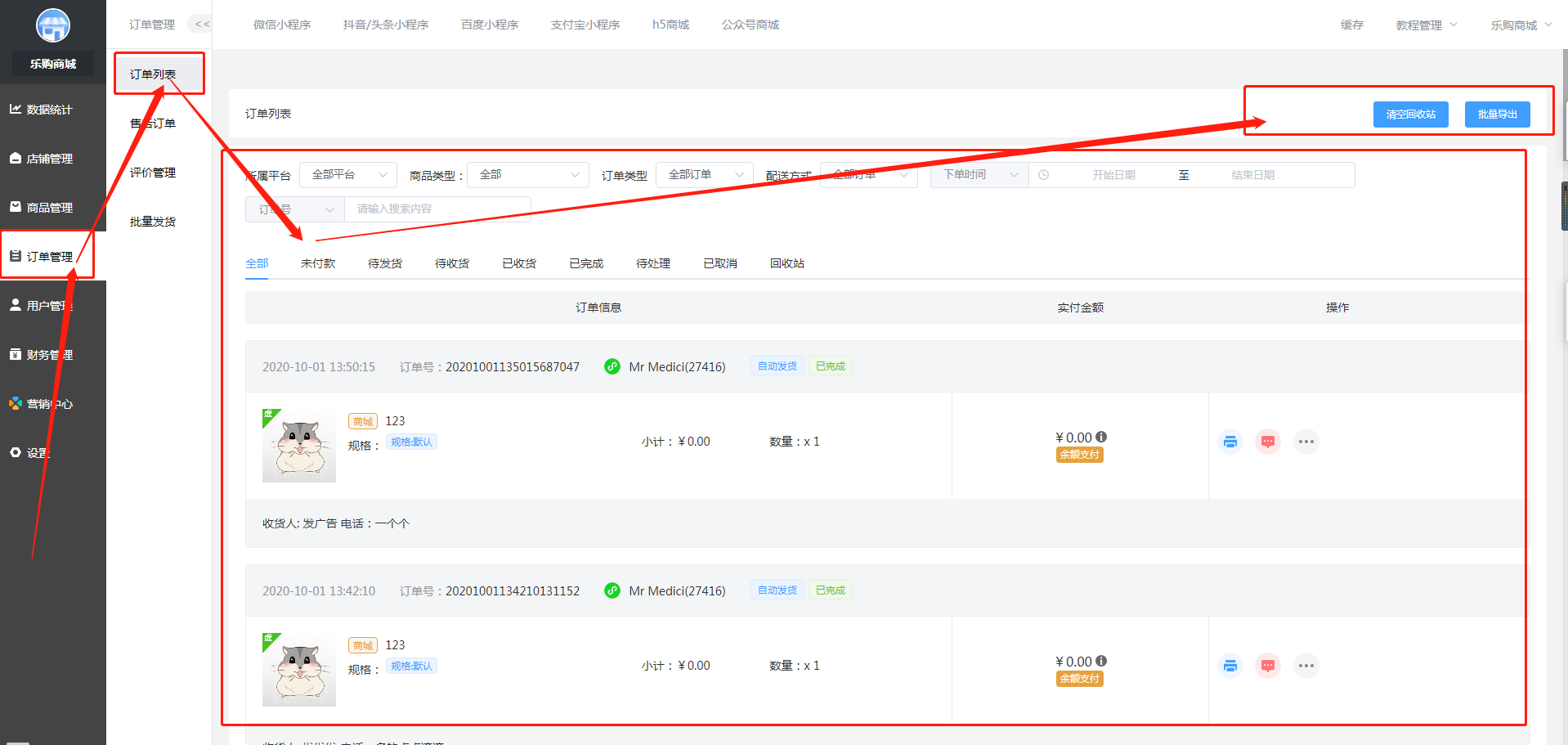Open more options for order 20201001135015687047
Screen dimensions: 1568x745
[x=1306, y=442]
